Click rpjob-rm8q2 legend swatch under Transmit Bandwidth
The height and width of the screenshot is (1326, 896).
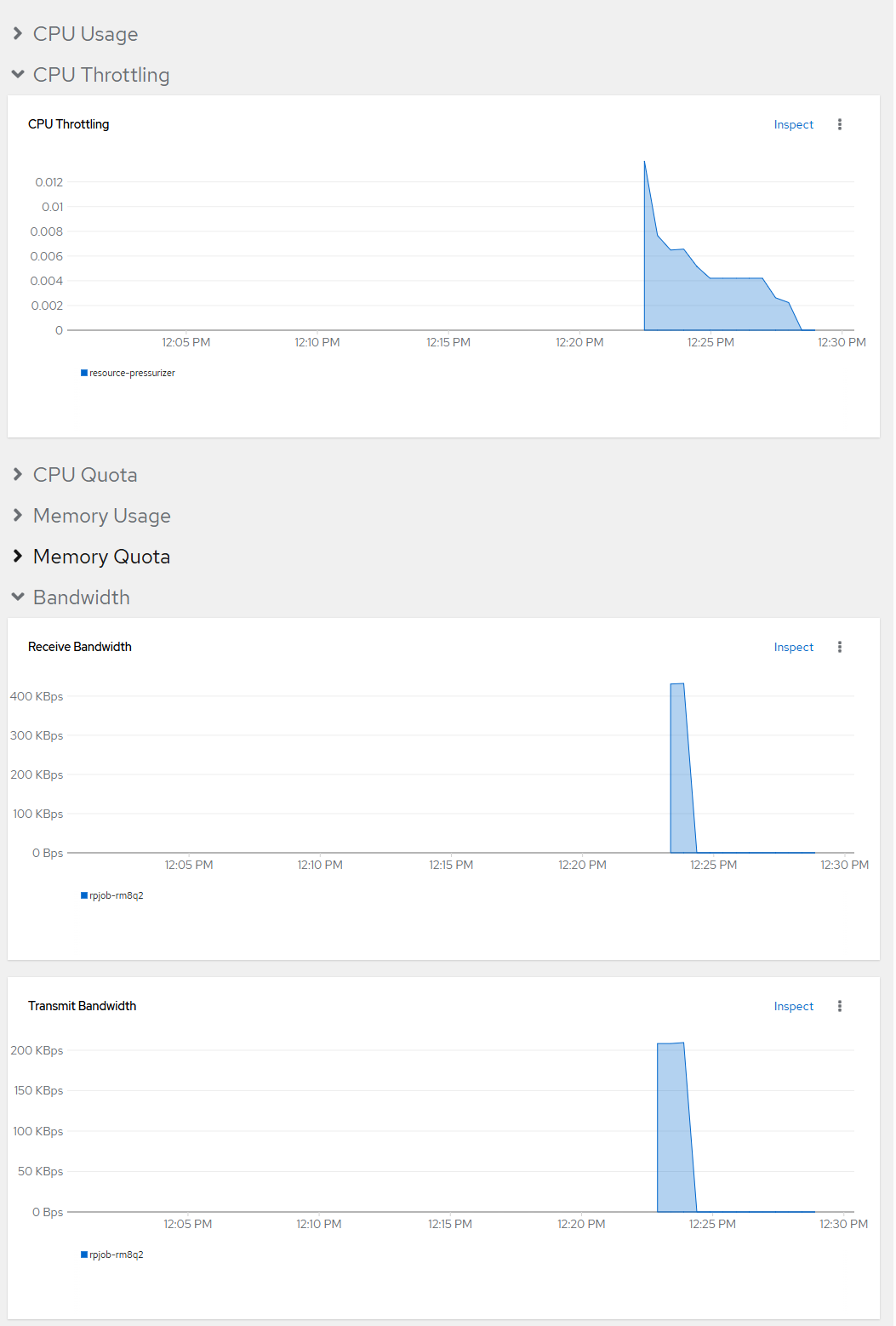[84, 1255]
